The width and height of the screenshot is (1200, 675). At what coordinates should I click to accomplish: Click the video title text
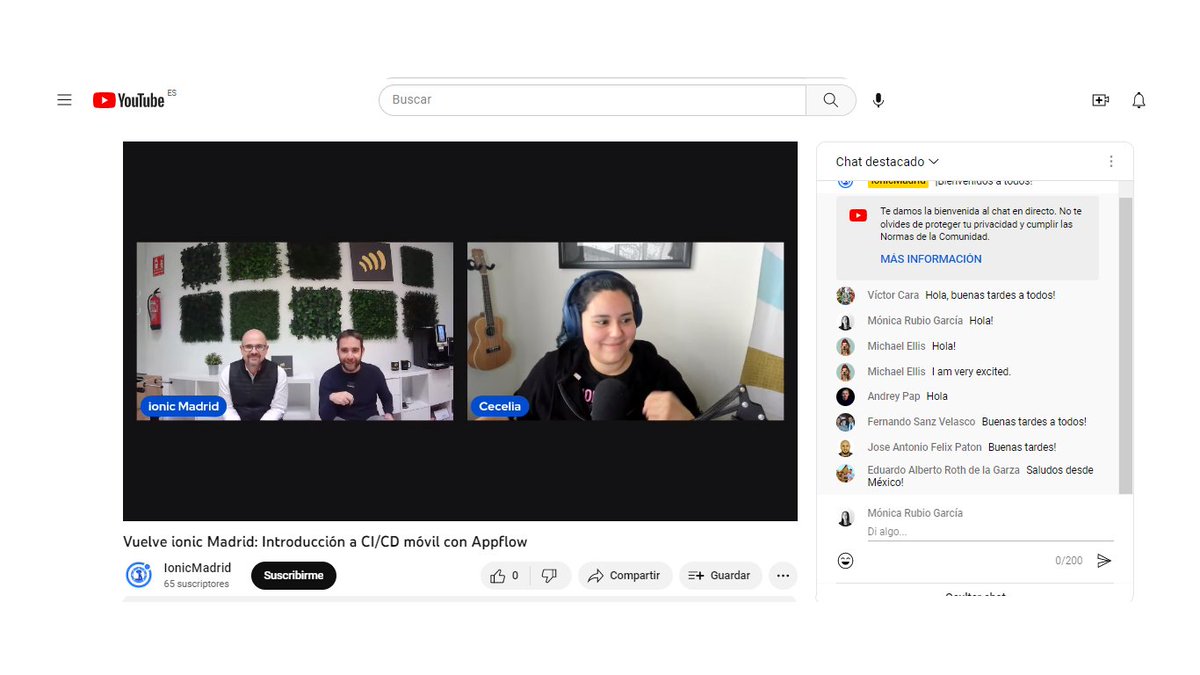pos(325,542)
